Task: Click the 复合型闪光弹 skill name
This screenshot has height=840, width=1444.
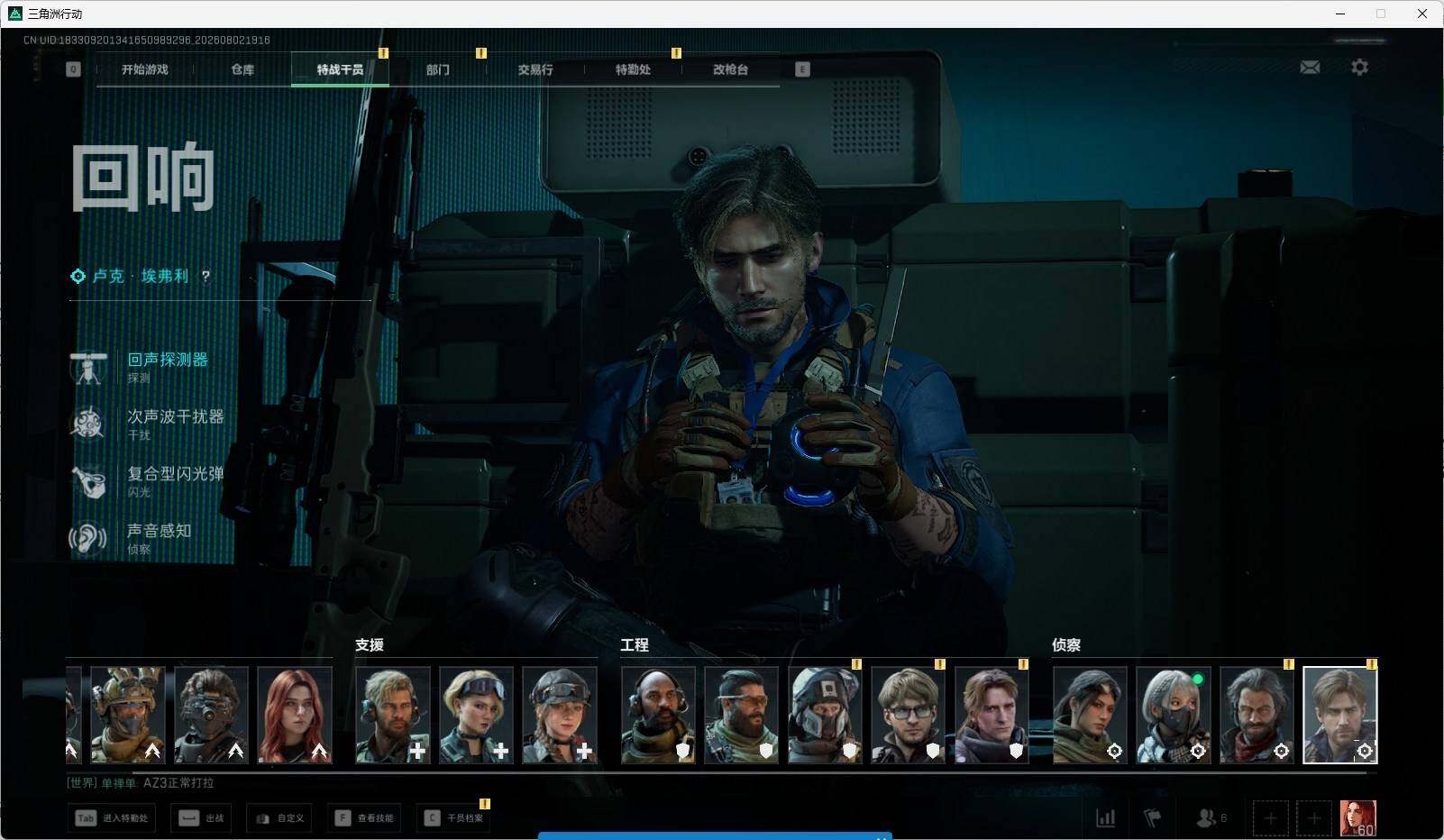Action: [x=176, y=473]
